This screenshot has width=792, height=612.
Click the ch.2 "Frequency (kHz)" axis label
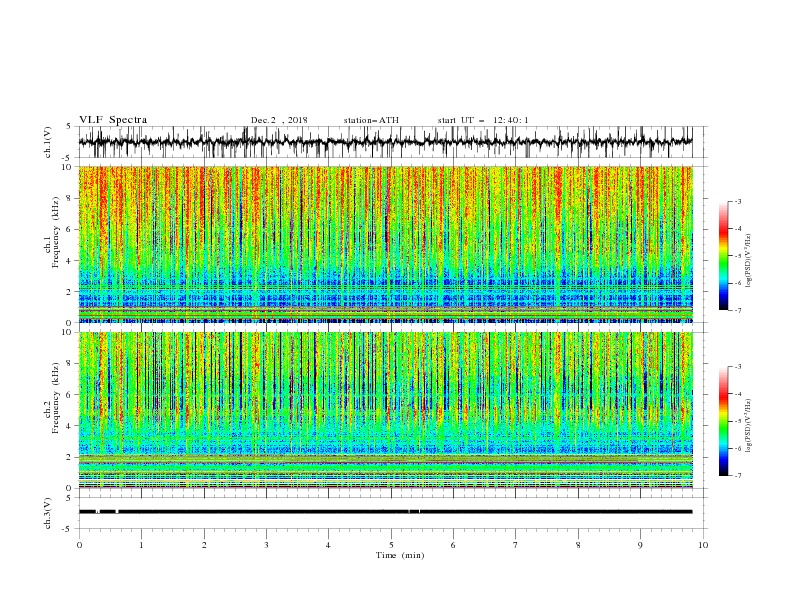point(57,396)
